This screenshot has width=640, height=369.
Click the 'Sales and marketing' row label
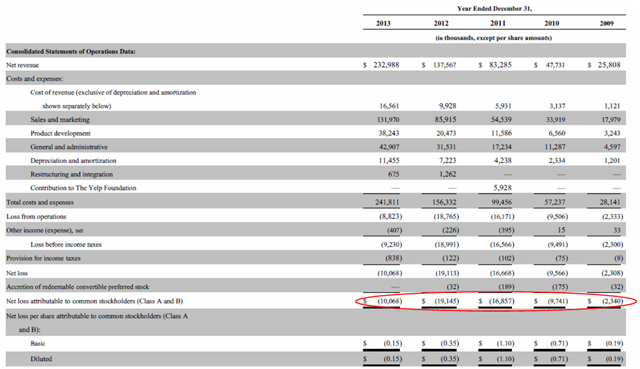click(x=60, y=120)
